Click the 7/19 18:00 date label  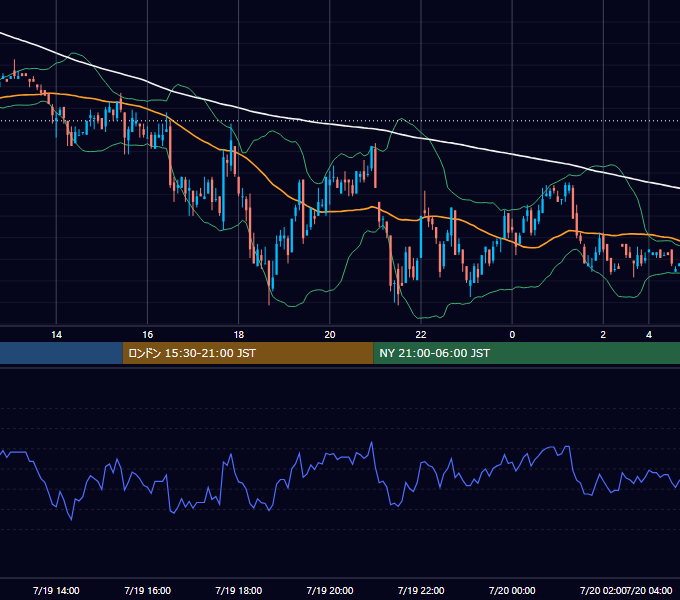point(239,590)
